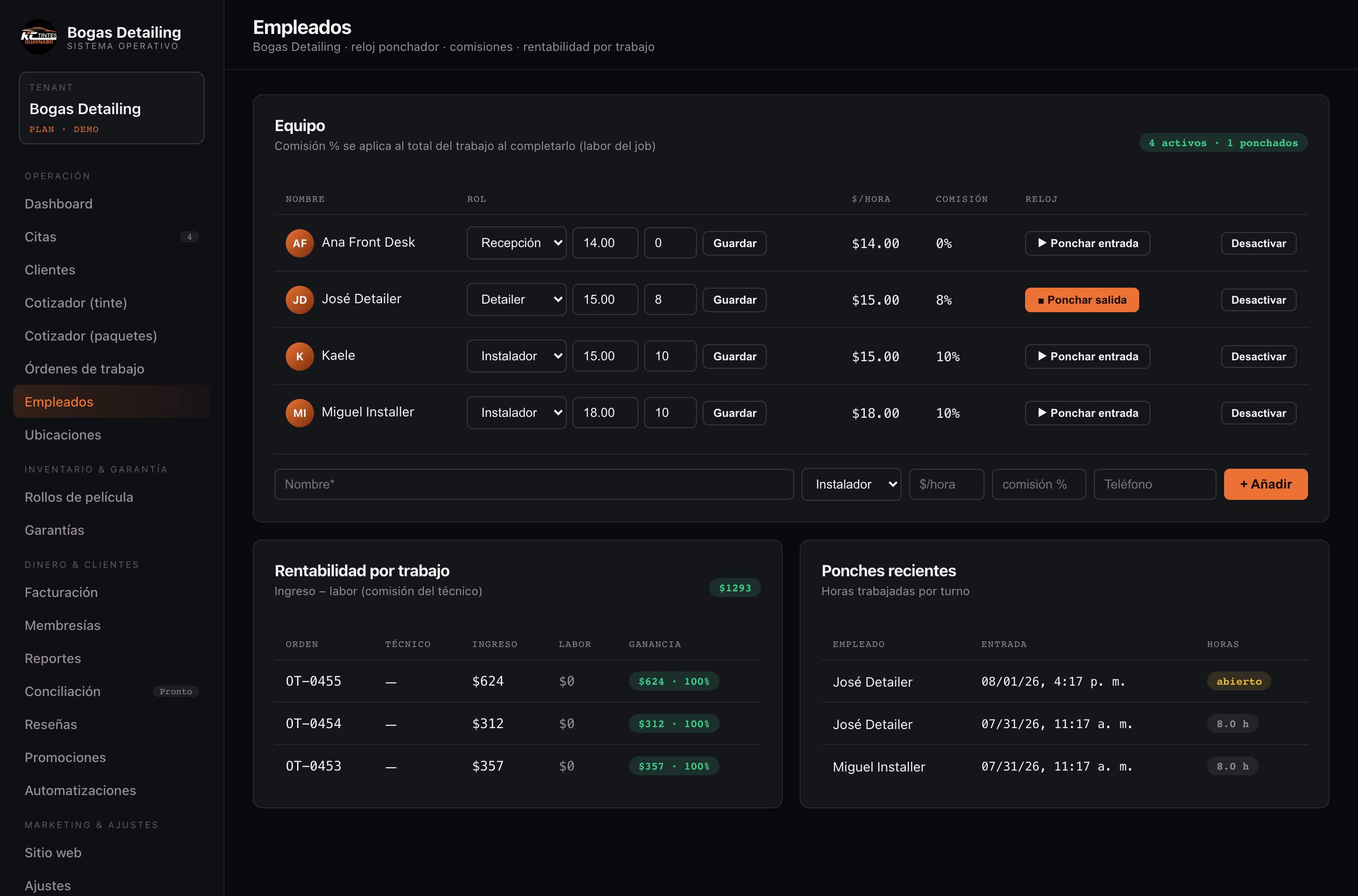
Task: Save Miguel Installer's row with Guardar
Action: tap(734, 413)
